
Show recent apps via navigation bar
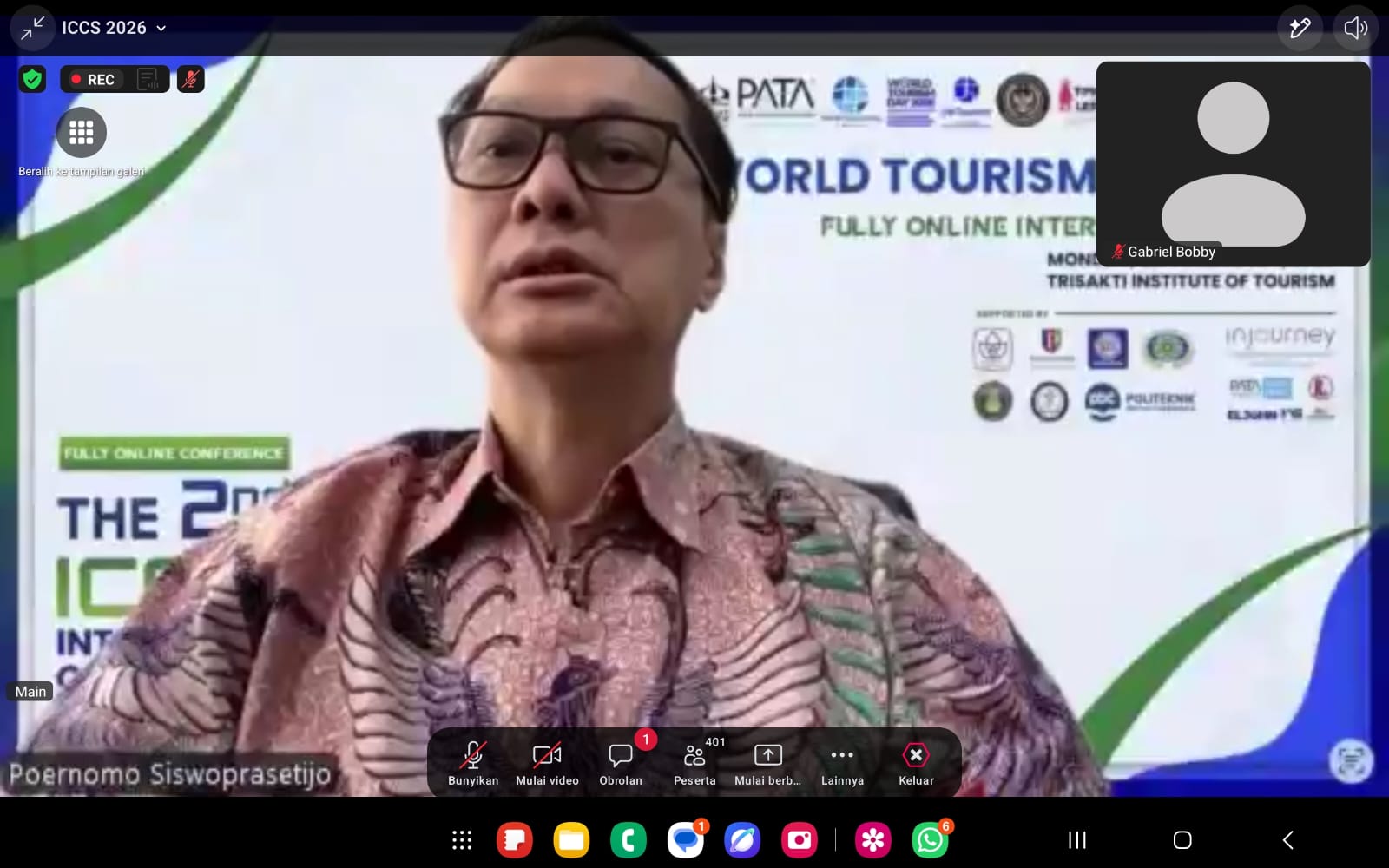click(1076, 840)
